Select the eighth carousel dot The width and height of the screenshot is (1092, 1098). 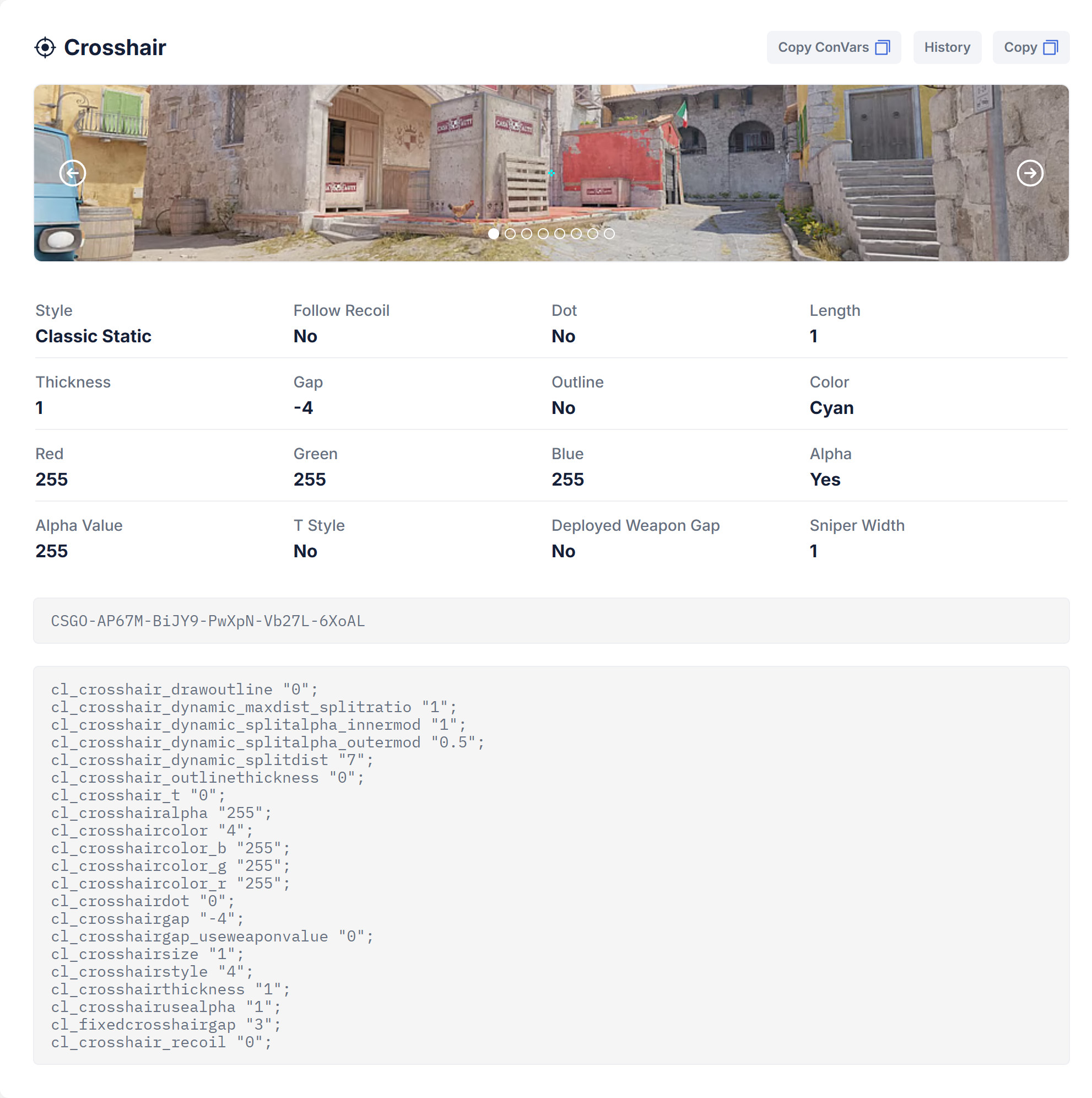608,234
